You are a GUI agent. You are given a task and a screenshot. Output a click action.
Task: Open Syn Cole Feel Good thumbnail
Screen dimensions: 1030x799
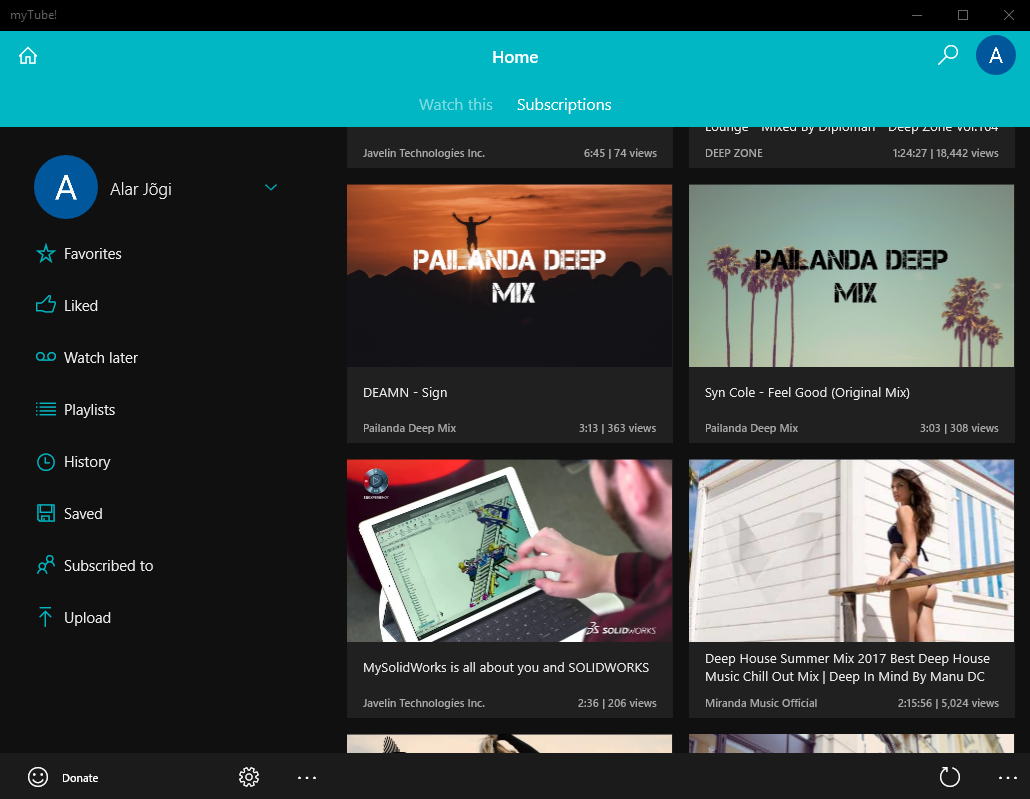851,275
